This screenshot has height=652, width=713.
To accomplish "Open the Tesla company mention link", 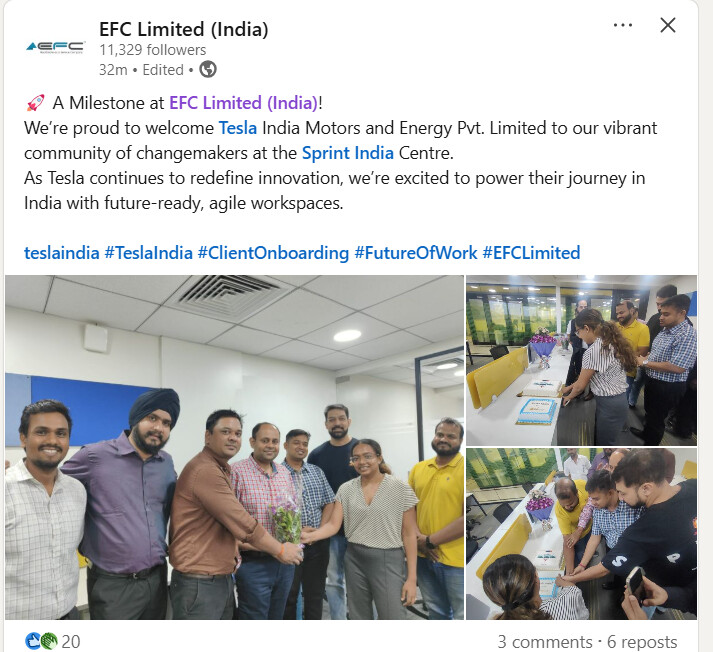I will tap(238, 128).
